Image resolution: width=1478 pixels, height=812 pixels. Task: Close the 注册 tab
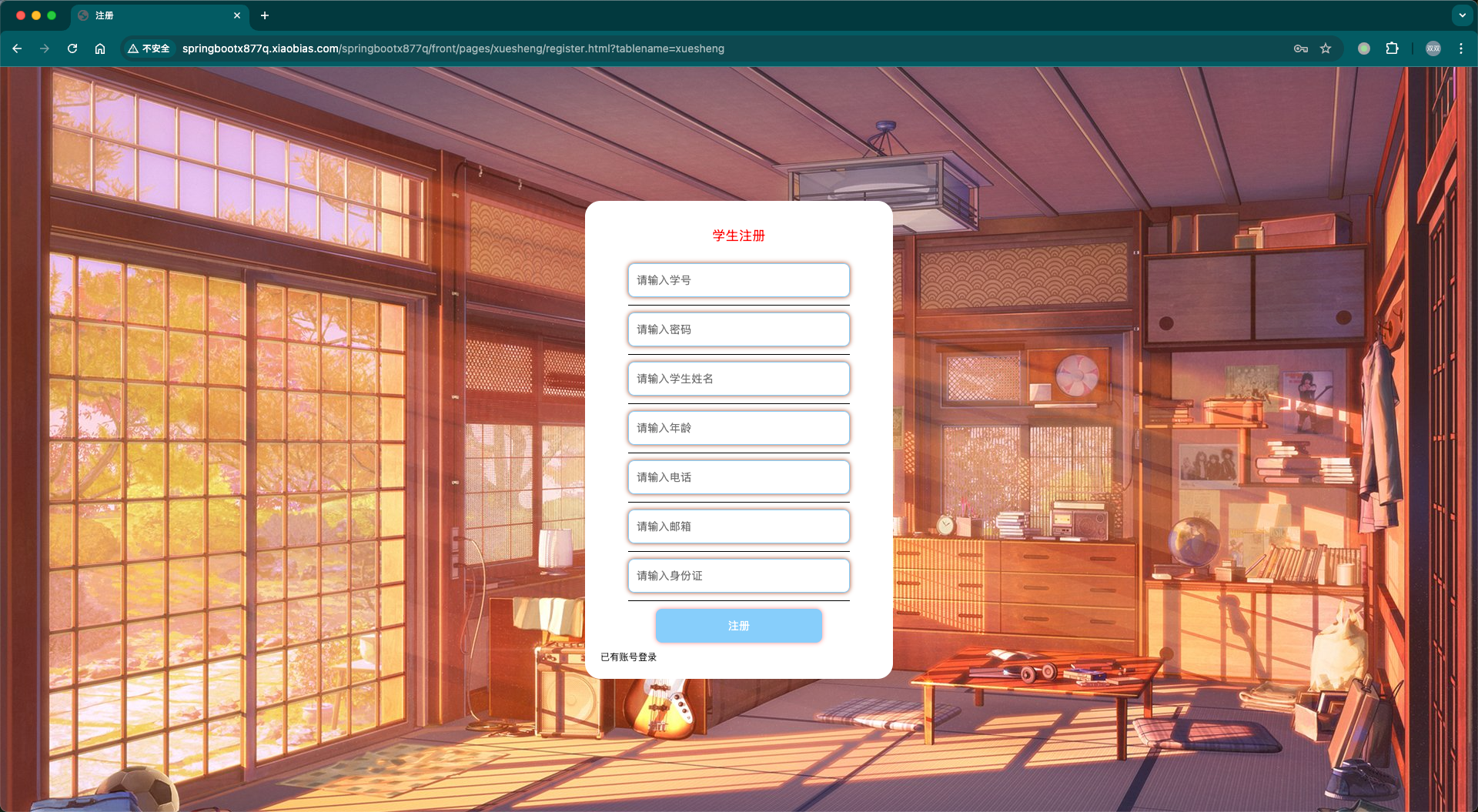pyautogui.click(x=237, y=15)
